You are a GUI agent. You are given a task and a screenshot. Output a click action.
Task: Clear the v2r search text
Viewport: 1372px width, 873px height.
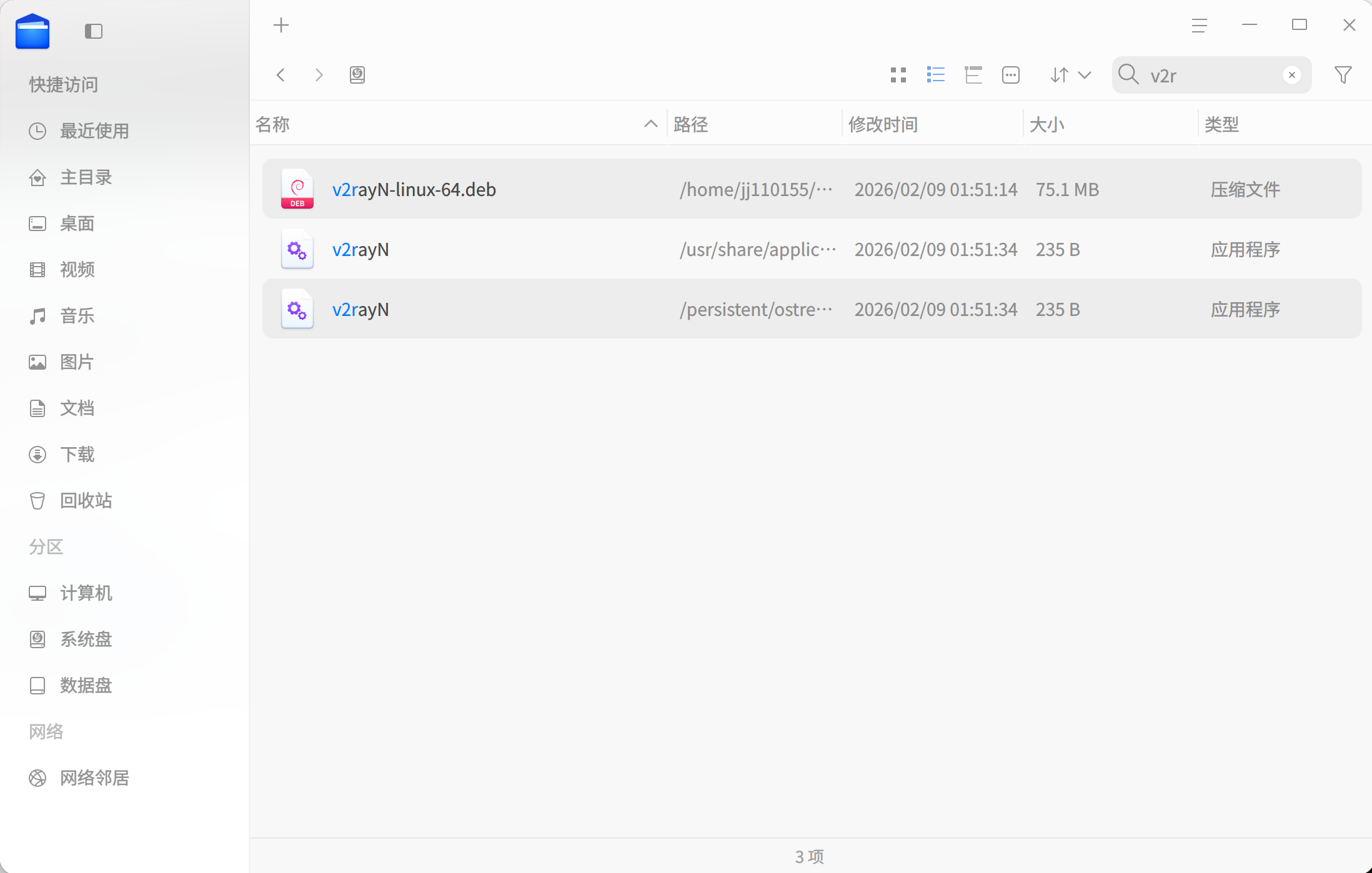tap(1291, 75)
